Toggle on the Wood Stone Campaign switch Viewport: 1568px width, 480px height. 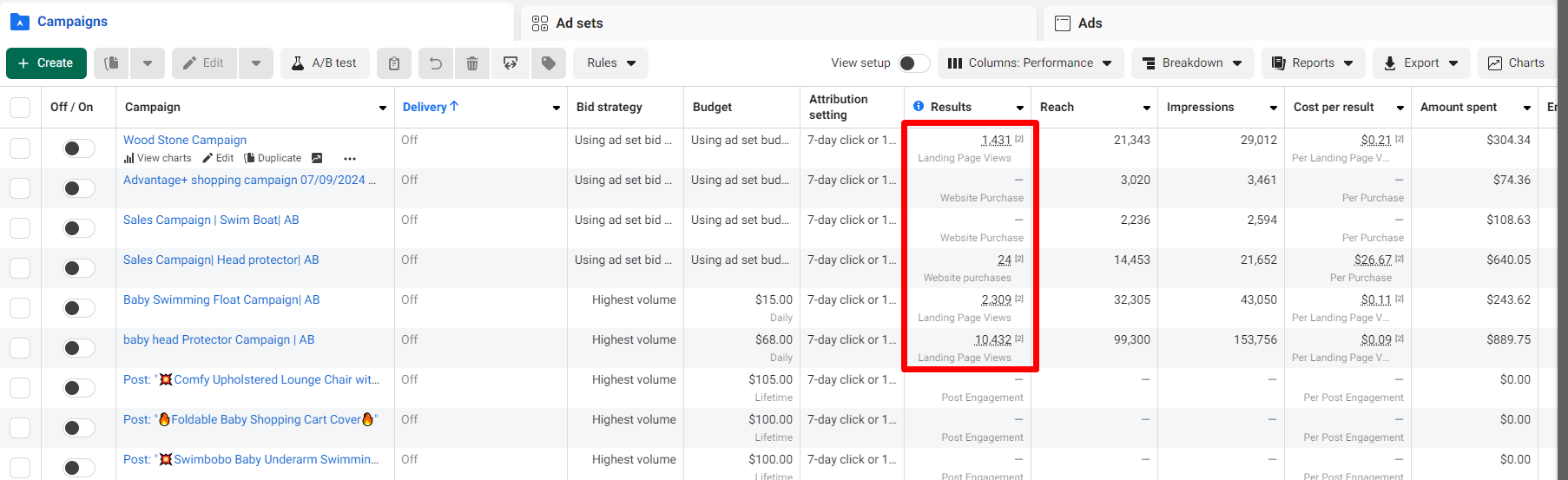(x=78, y=148)
